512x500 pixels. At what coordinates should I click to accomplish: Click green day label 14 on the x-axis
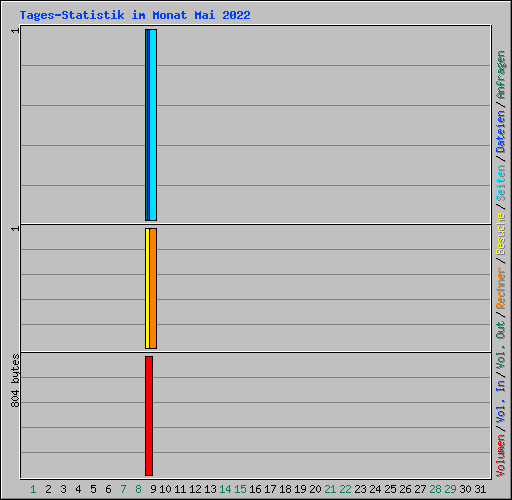coord(225,489)
